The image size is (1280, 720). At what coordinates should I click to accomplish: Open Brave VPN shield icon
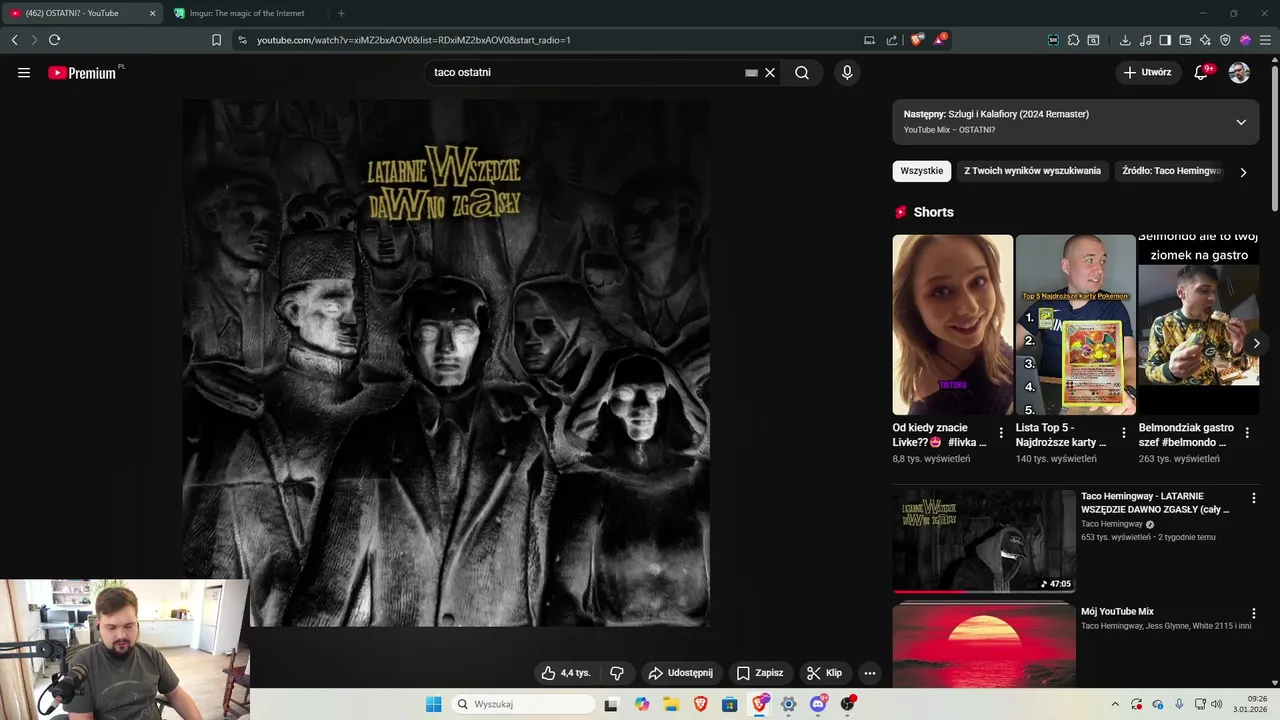[x=1225, y=40]
